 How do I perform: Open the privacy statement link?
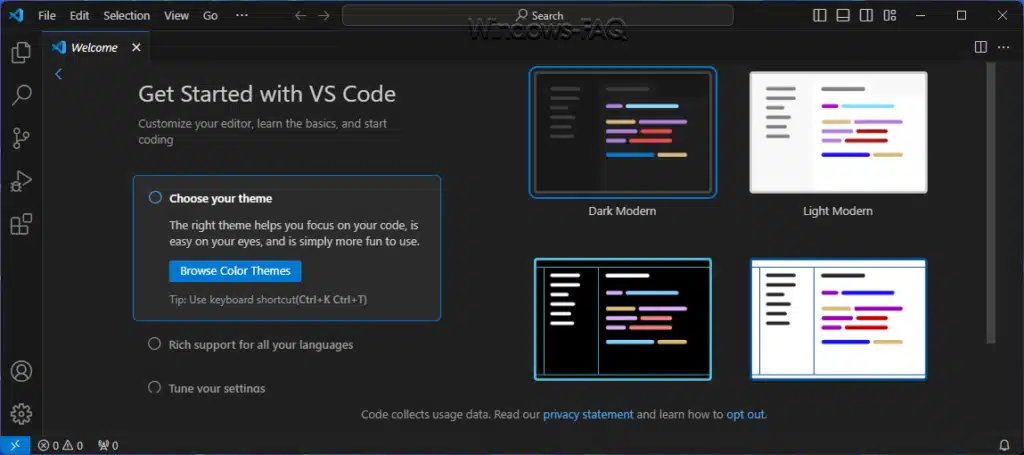coord(588,414)
